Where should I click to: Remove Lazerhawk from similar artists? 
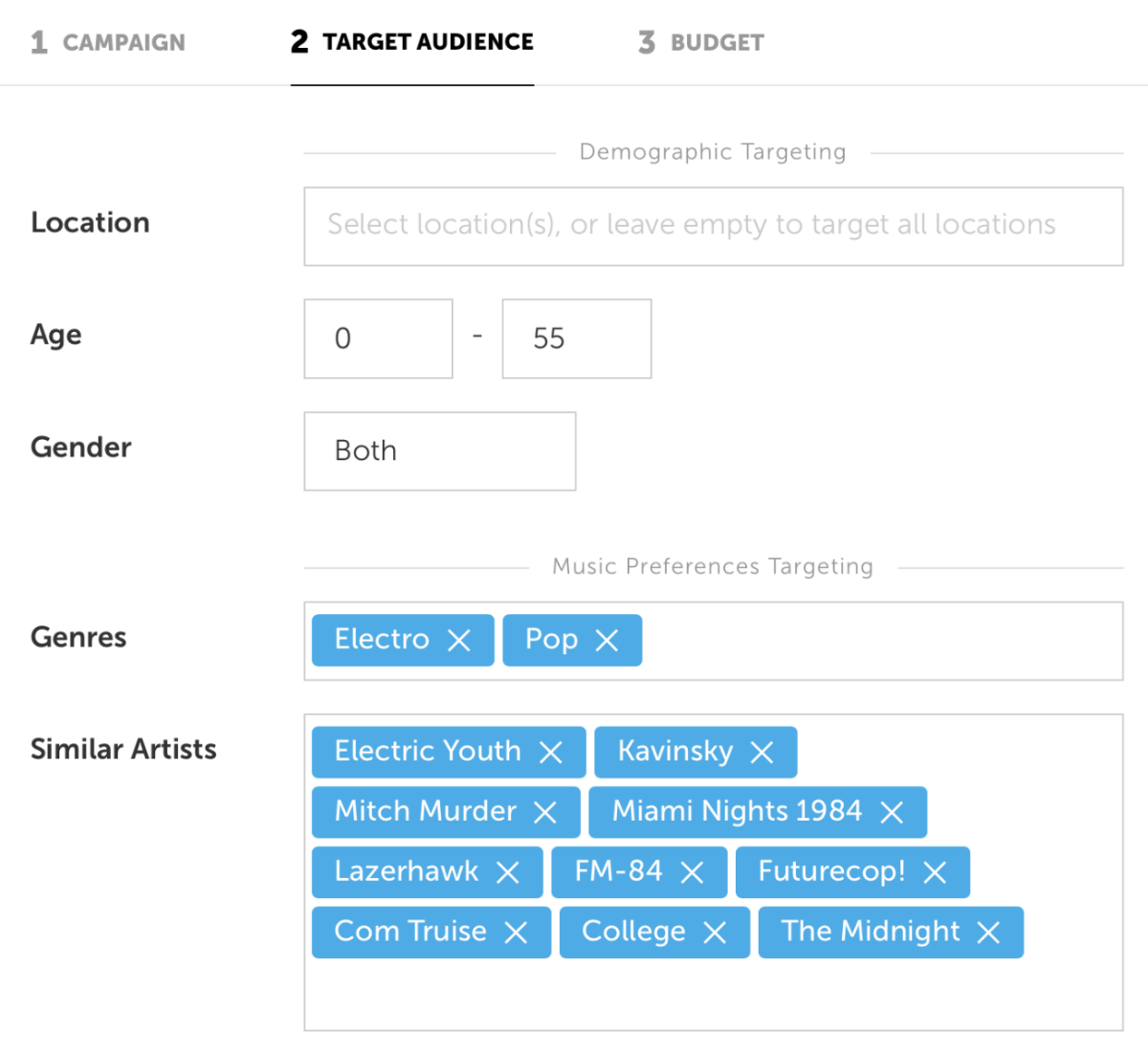coord(508,872)
